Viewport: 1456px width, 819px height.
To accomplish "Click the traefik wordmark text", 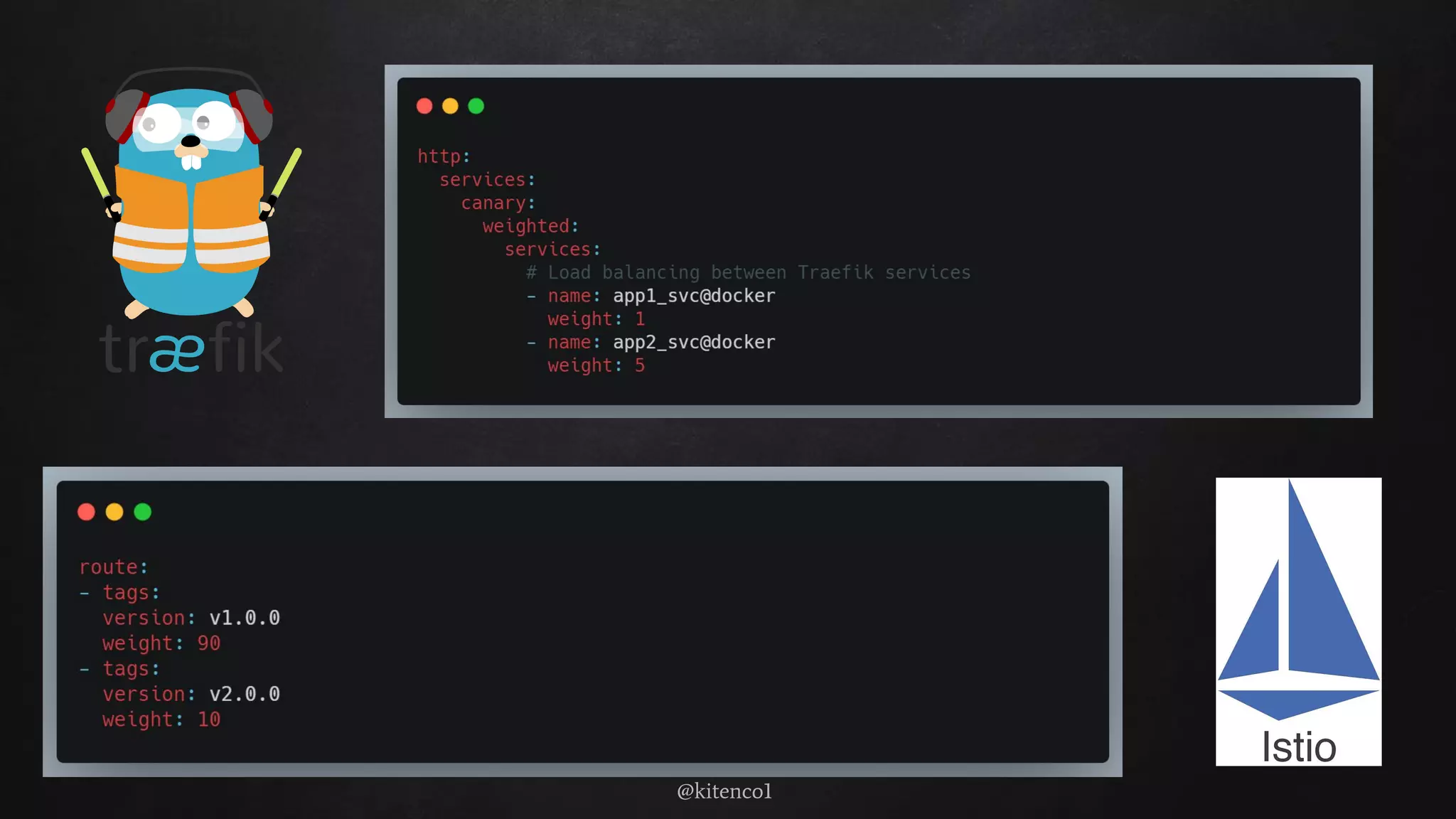I will coord(191,348).
